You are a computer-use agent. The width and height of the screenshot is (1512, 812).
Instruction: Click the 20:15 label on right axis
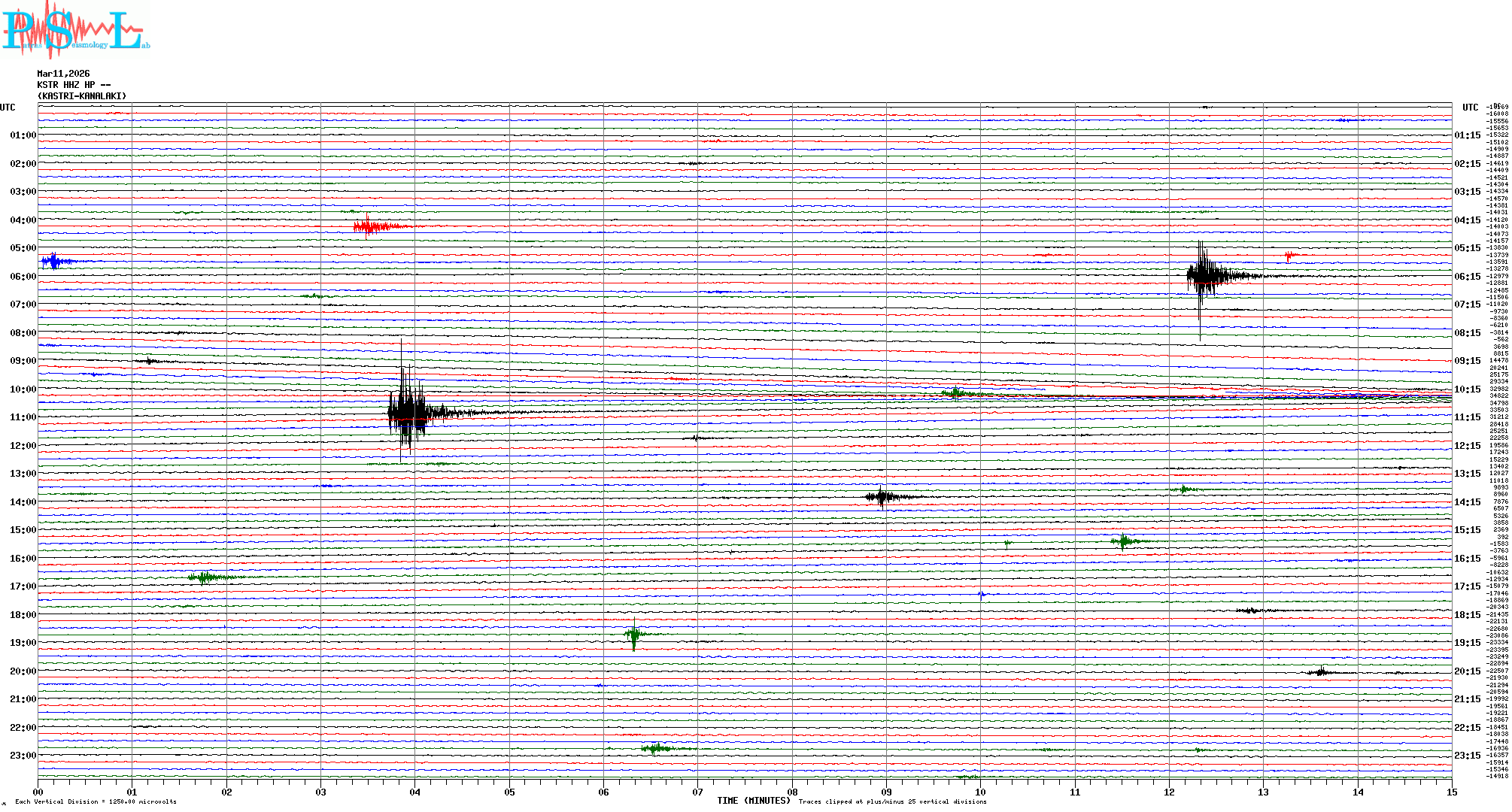tap(1467, 671)
